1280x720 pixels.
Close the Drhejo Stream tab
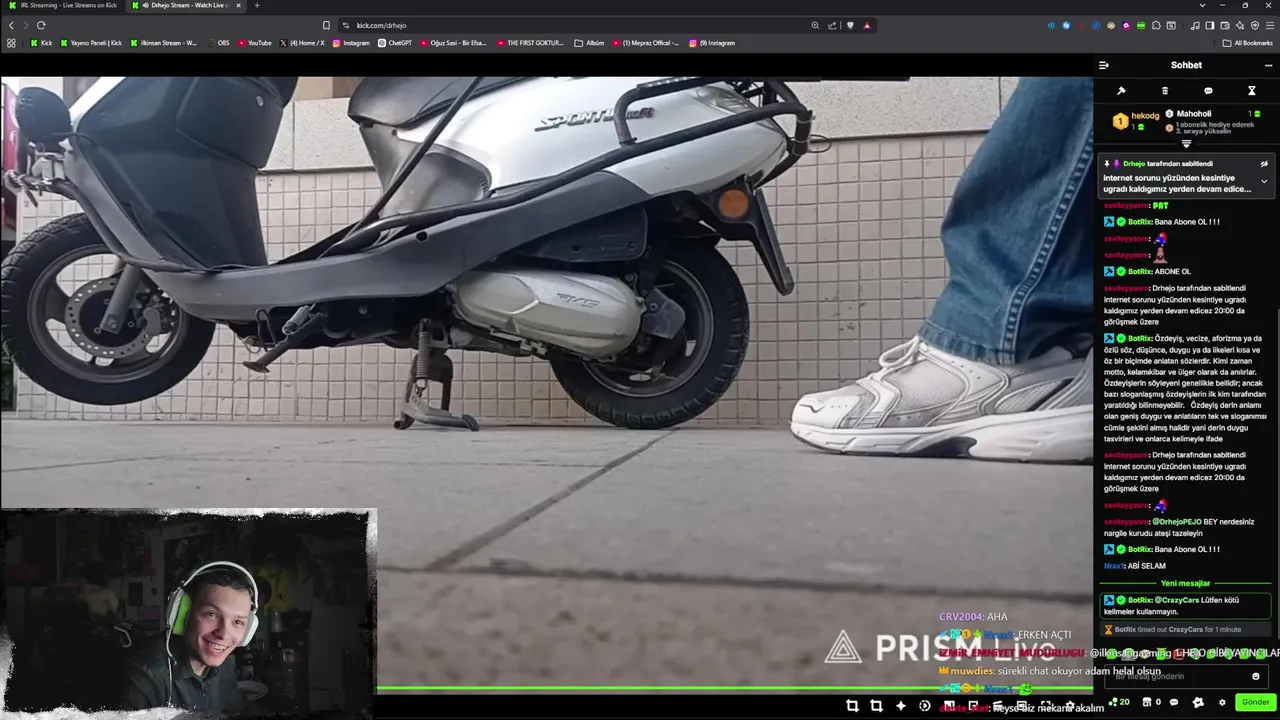[238, 5]
